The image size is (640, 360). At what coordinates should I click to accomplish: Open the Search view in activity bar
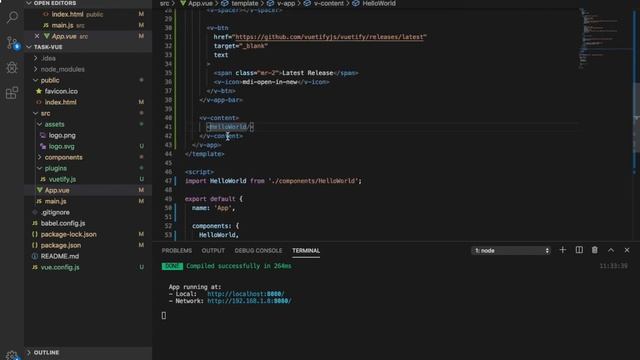12,18
